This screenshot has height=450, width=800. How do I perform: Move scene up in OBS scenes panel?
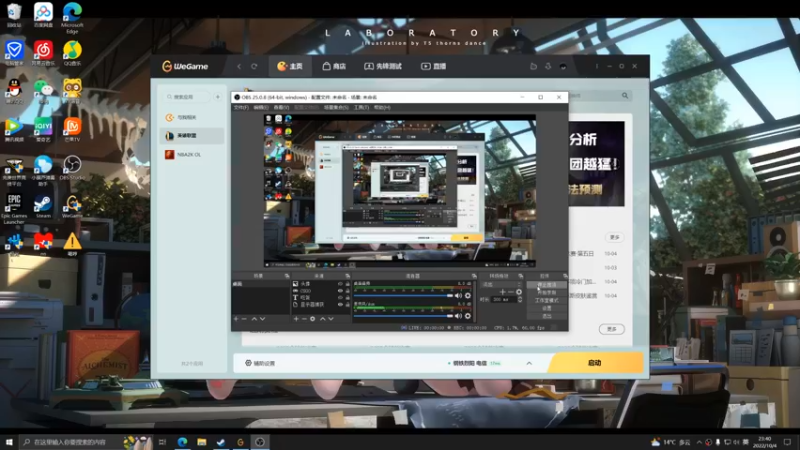(x=254, y=319)
